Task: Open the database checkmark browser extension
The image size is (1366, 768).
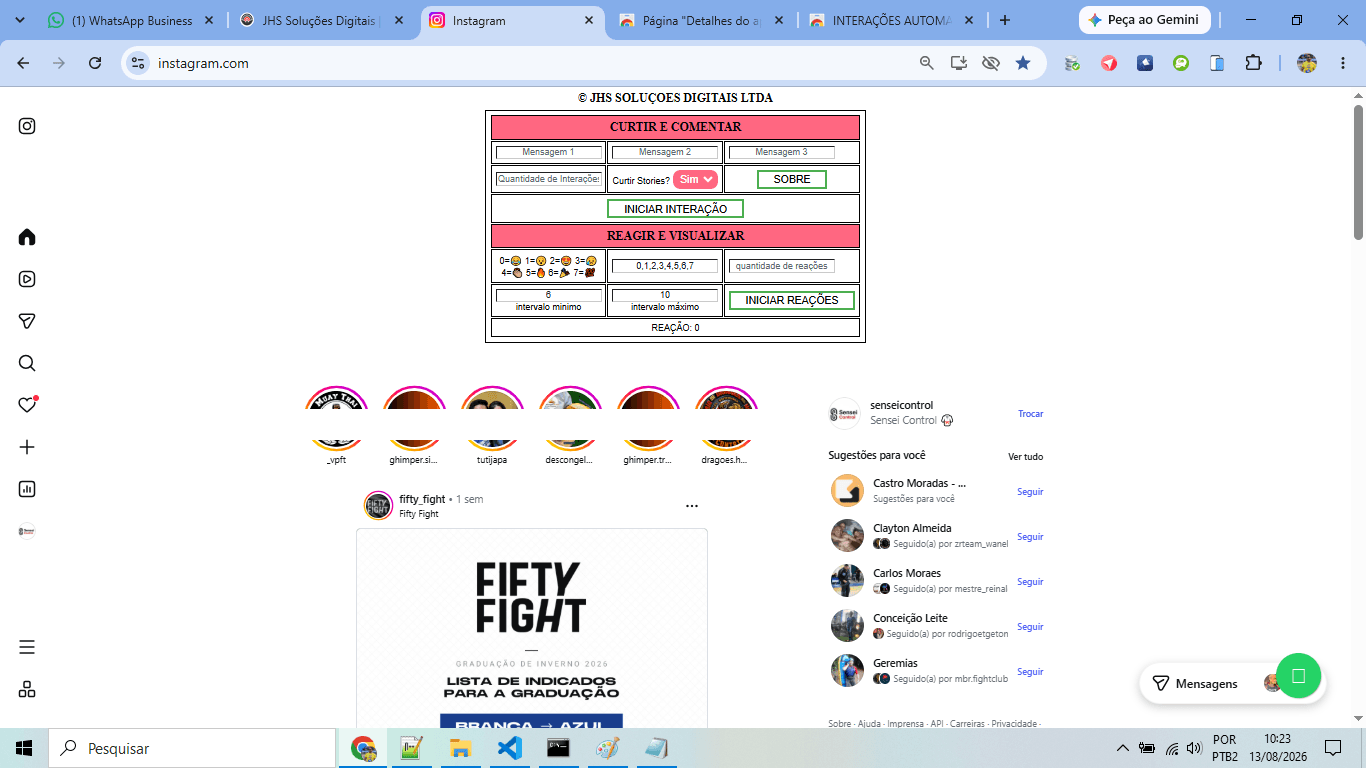Action: 1072,63
